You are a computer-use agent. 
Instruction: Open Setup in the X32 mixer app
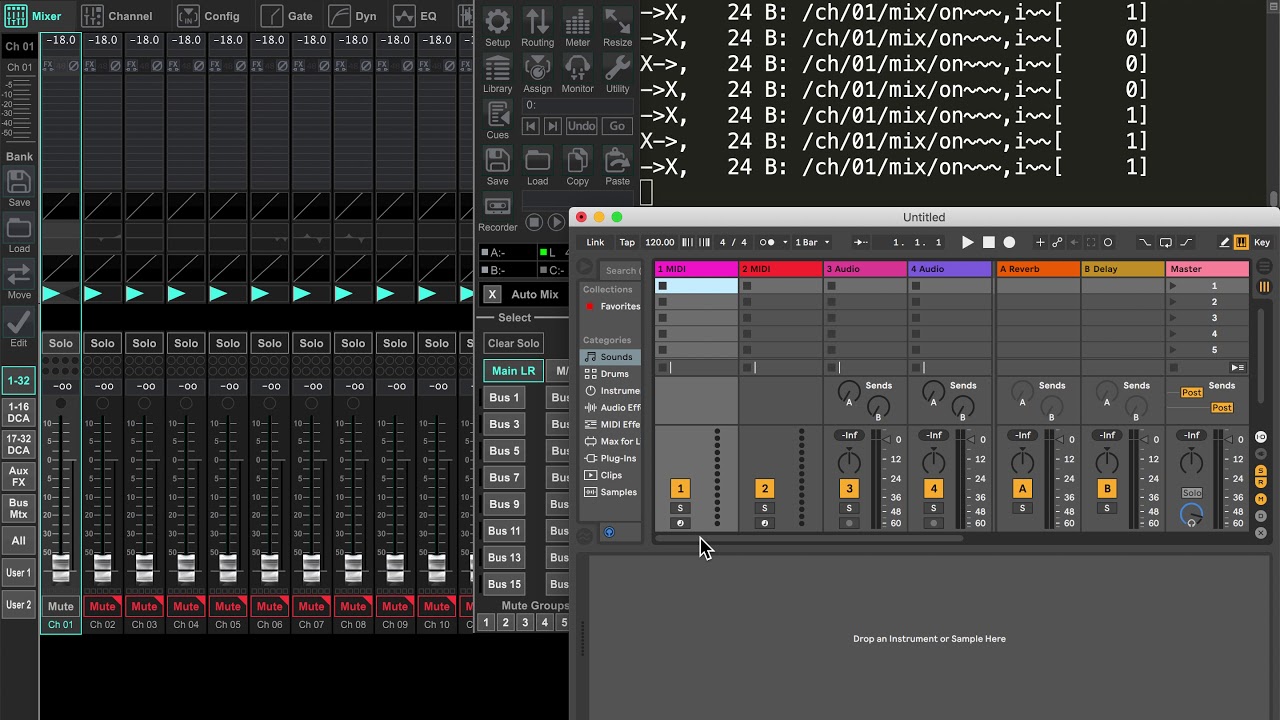click(x=497, y=27)
